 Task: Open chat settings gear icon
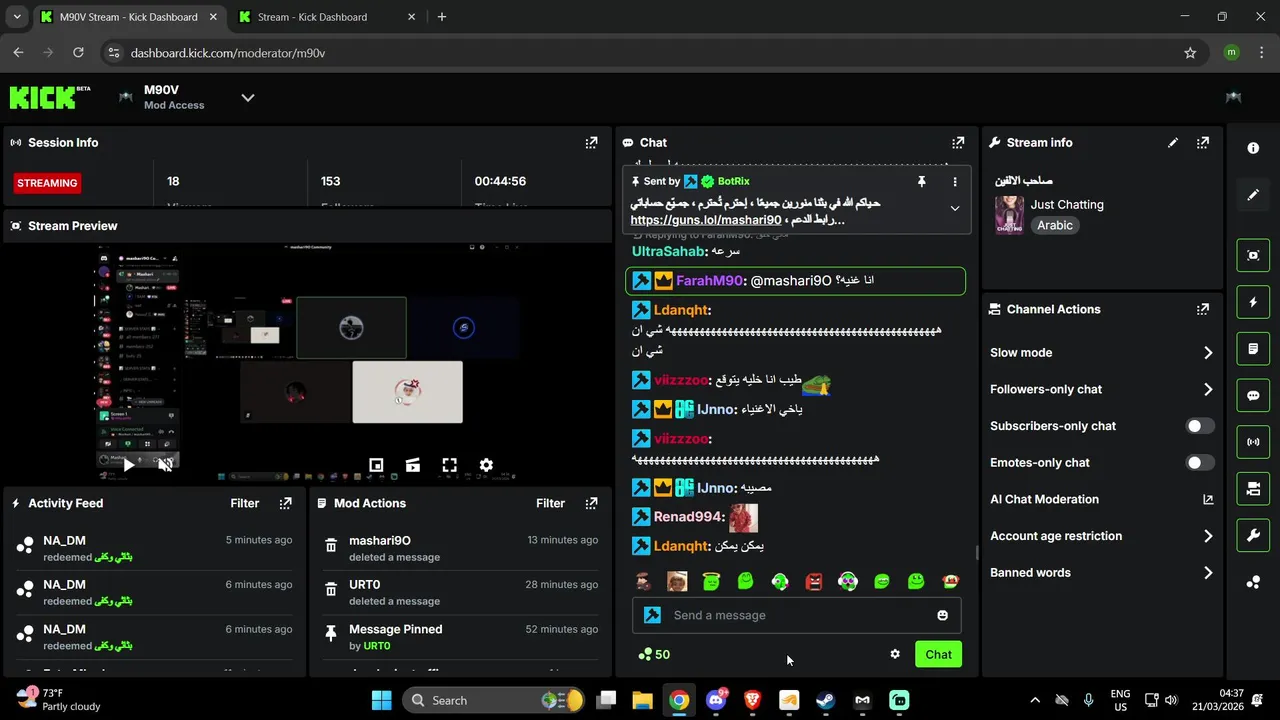tap(895, 654)
